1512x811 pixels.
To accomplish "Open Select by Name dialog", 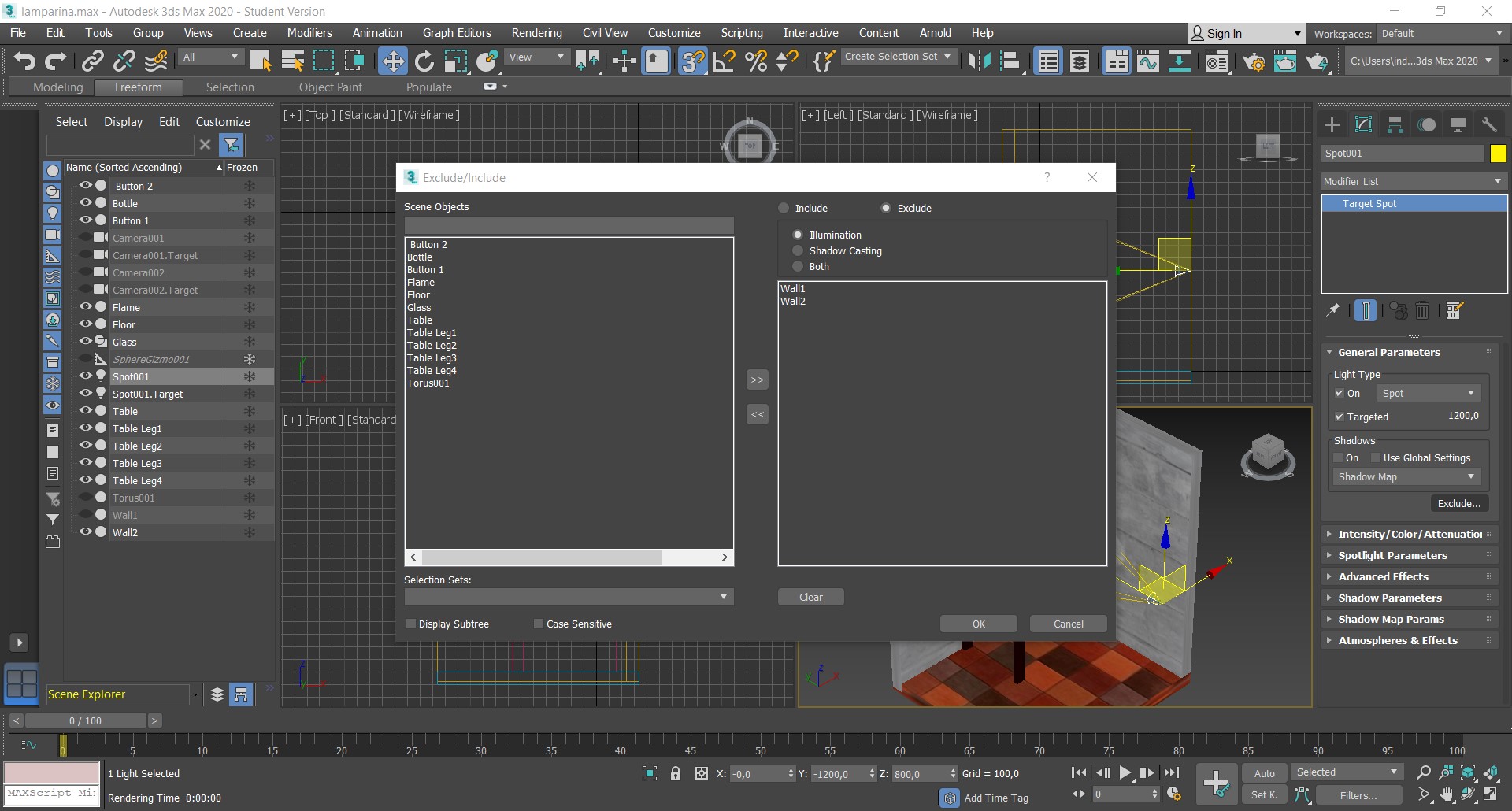I will [292, 61].
